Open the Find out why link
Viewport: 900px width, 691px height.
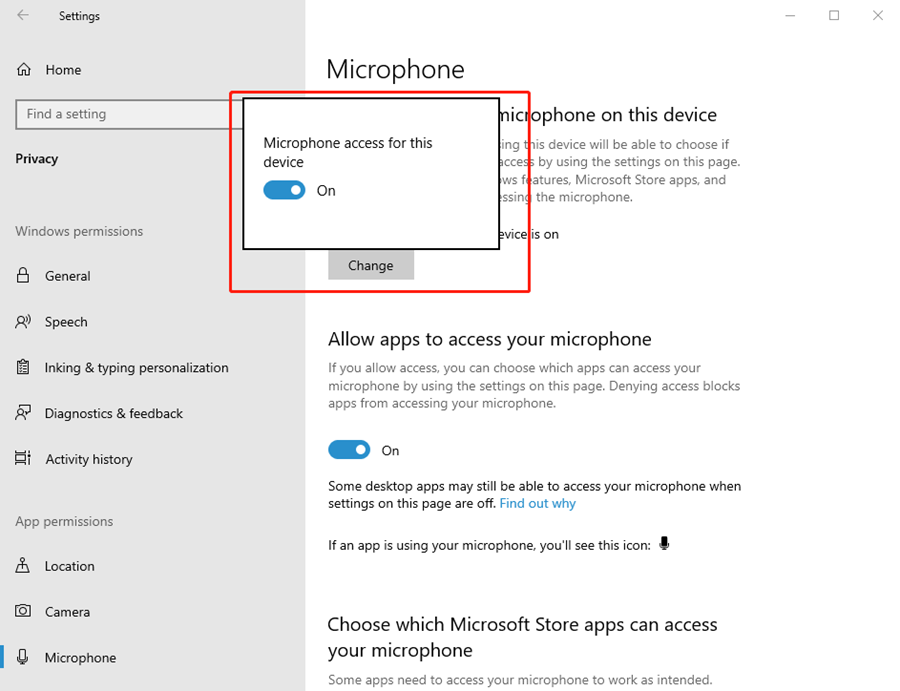click(x=537, y=503)
